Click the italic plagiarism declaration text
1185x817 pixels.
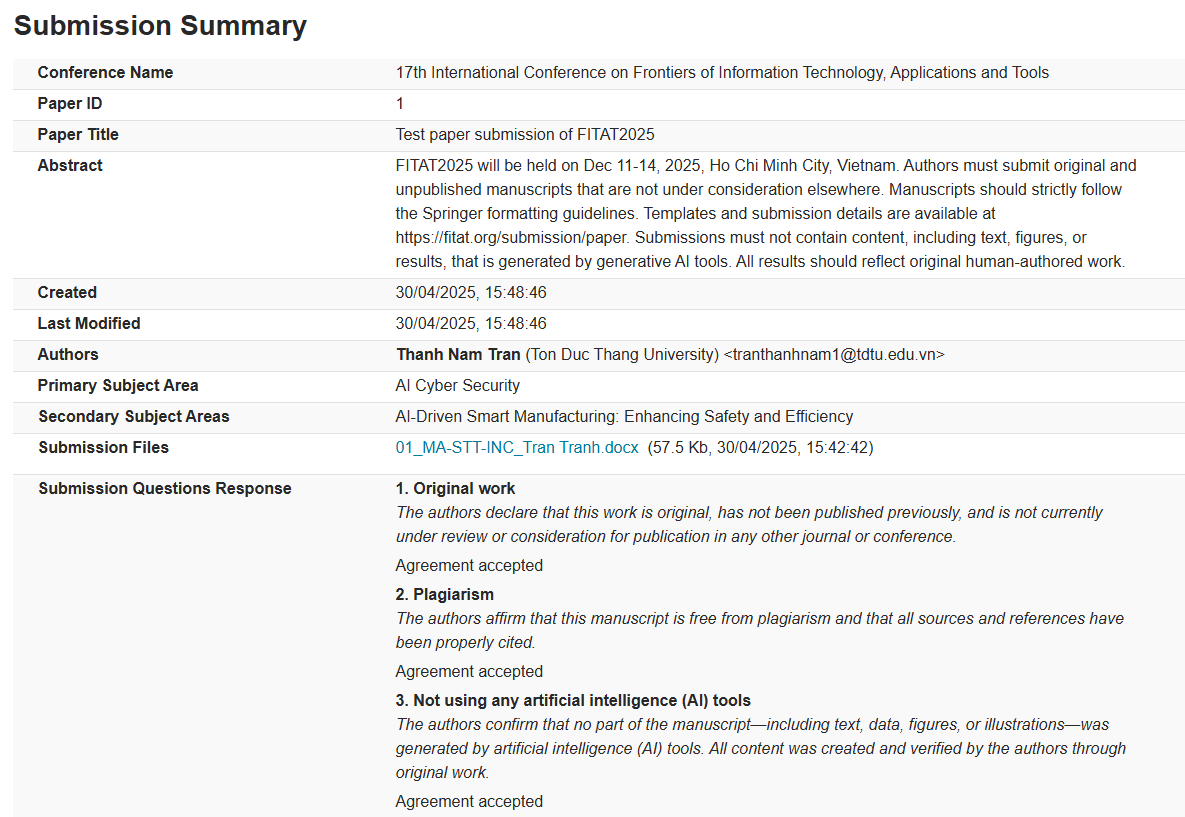(760, 630)
